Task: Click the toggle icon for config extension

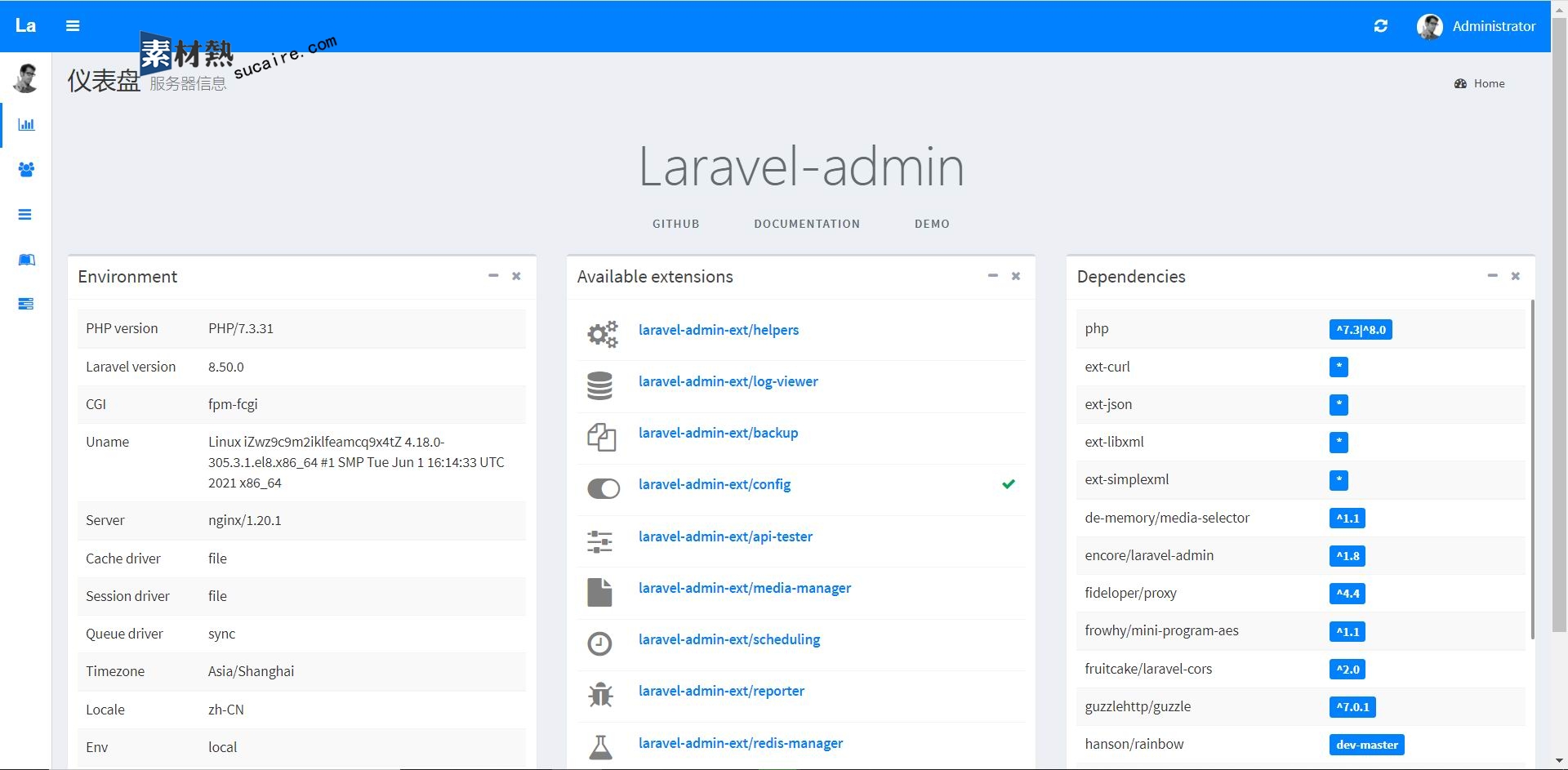Action: coord(604,488)
